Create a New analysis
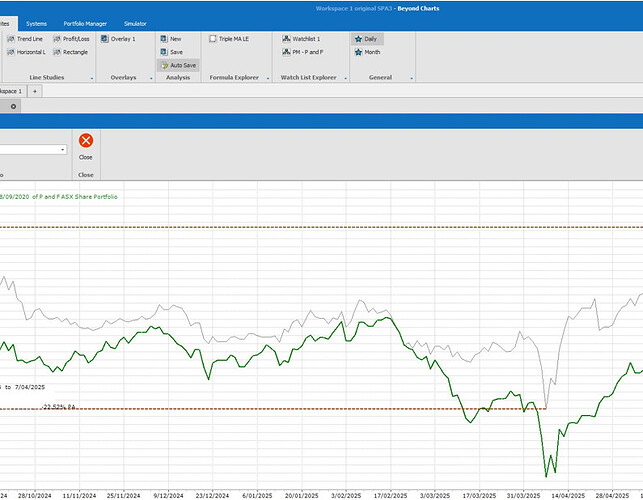Screen dimensions: 643x500 (x=171, y=39)
